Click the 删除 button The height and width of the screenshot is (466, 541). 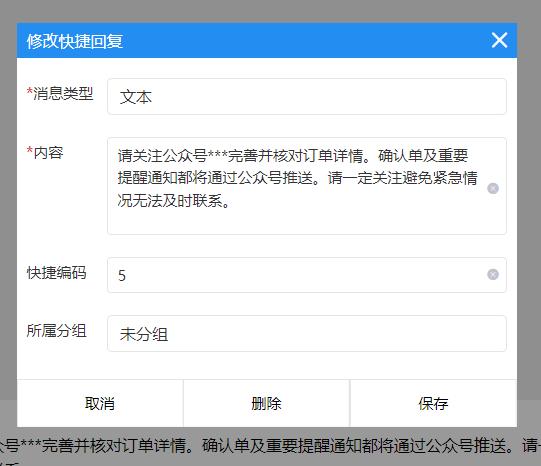click(x=266, y=403)
